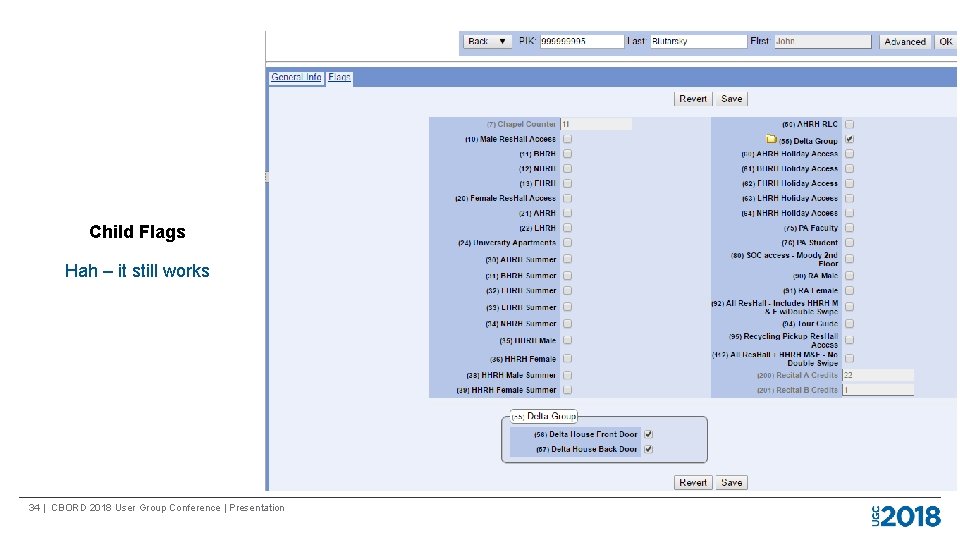Viewport: 960px width, 540px height.
Task: Open the Advanced search button
Action: click(904, 42)
